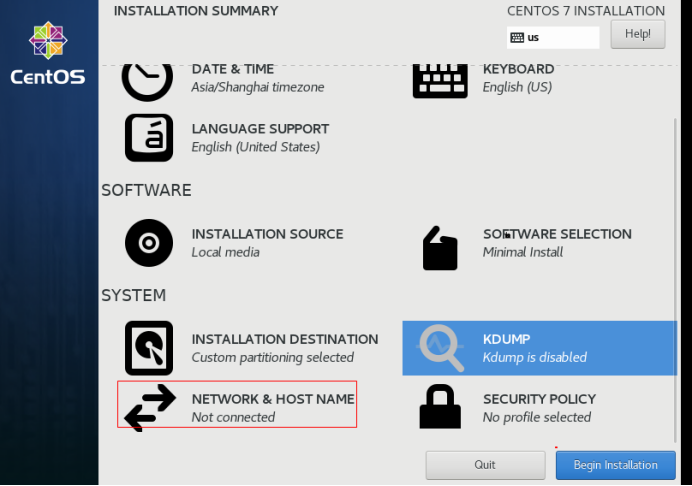Click 'INSTALLATION DESTINATION' heading text
This screenshot has height=486, width=692.
[285, 339]
